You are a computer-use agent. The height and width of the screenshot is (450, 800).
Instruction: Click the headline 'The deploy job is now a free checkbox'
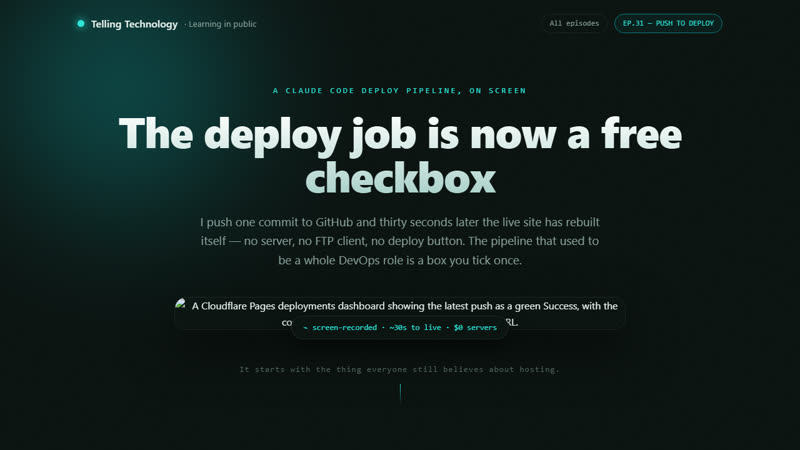point(400,156)
